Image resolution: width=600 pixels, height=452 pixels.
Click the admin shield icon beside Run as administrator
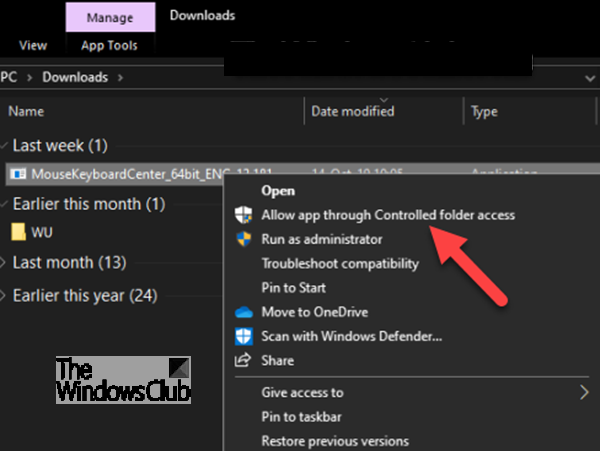coord(244,239)
